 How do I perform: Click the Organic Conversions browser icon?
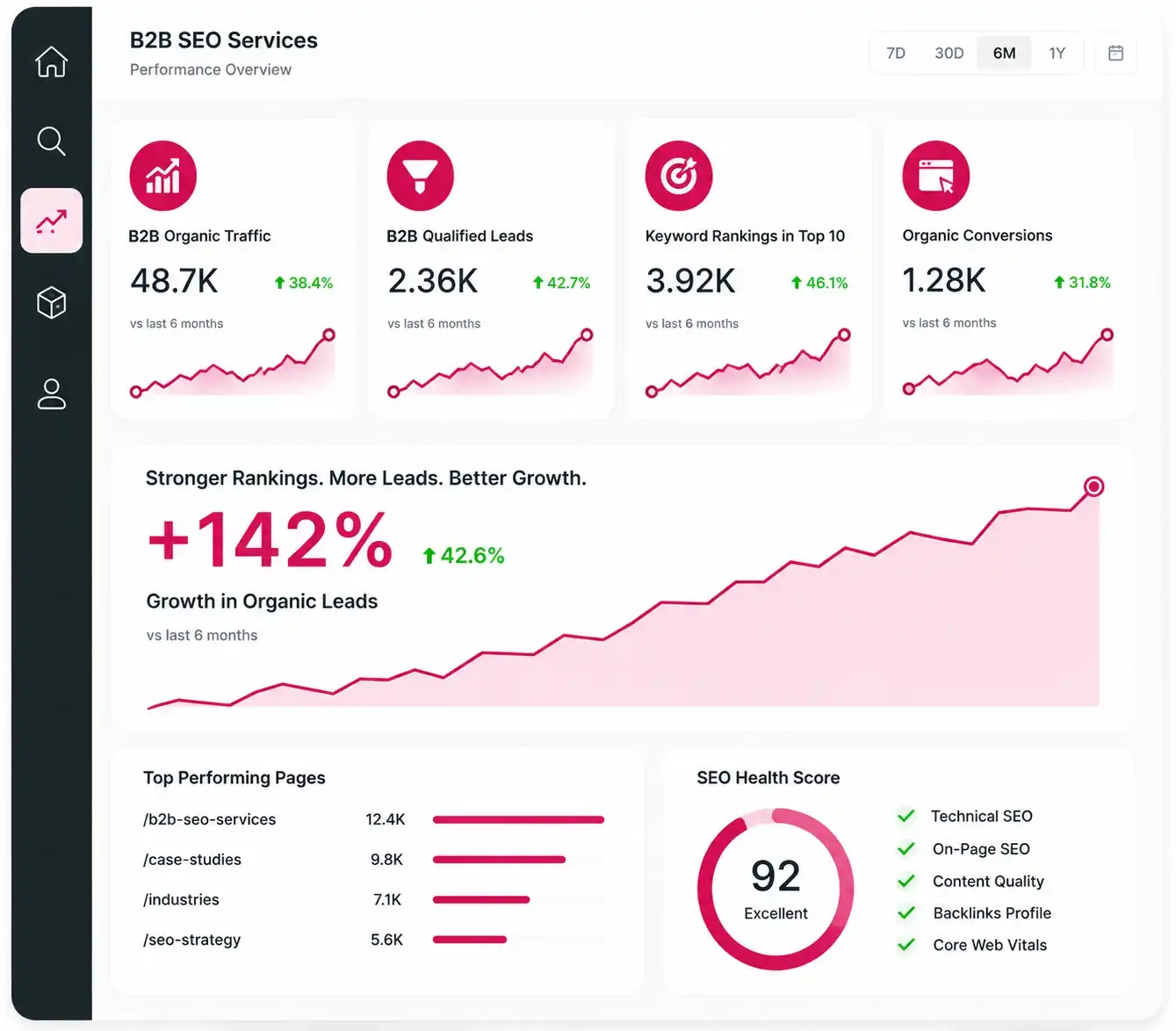(x=935, y=176)
